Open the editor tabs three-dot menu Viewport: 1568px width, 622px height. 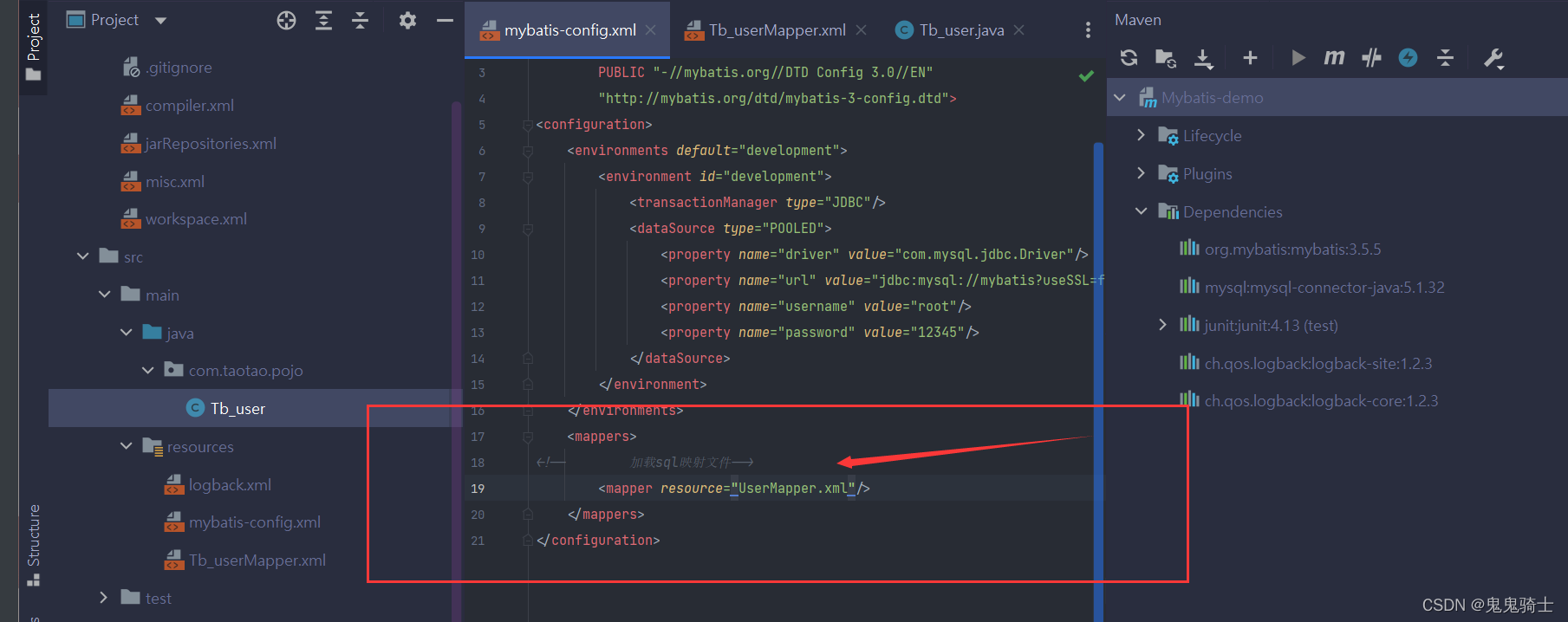point(1088,30)
